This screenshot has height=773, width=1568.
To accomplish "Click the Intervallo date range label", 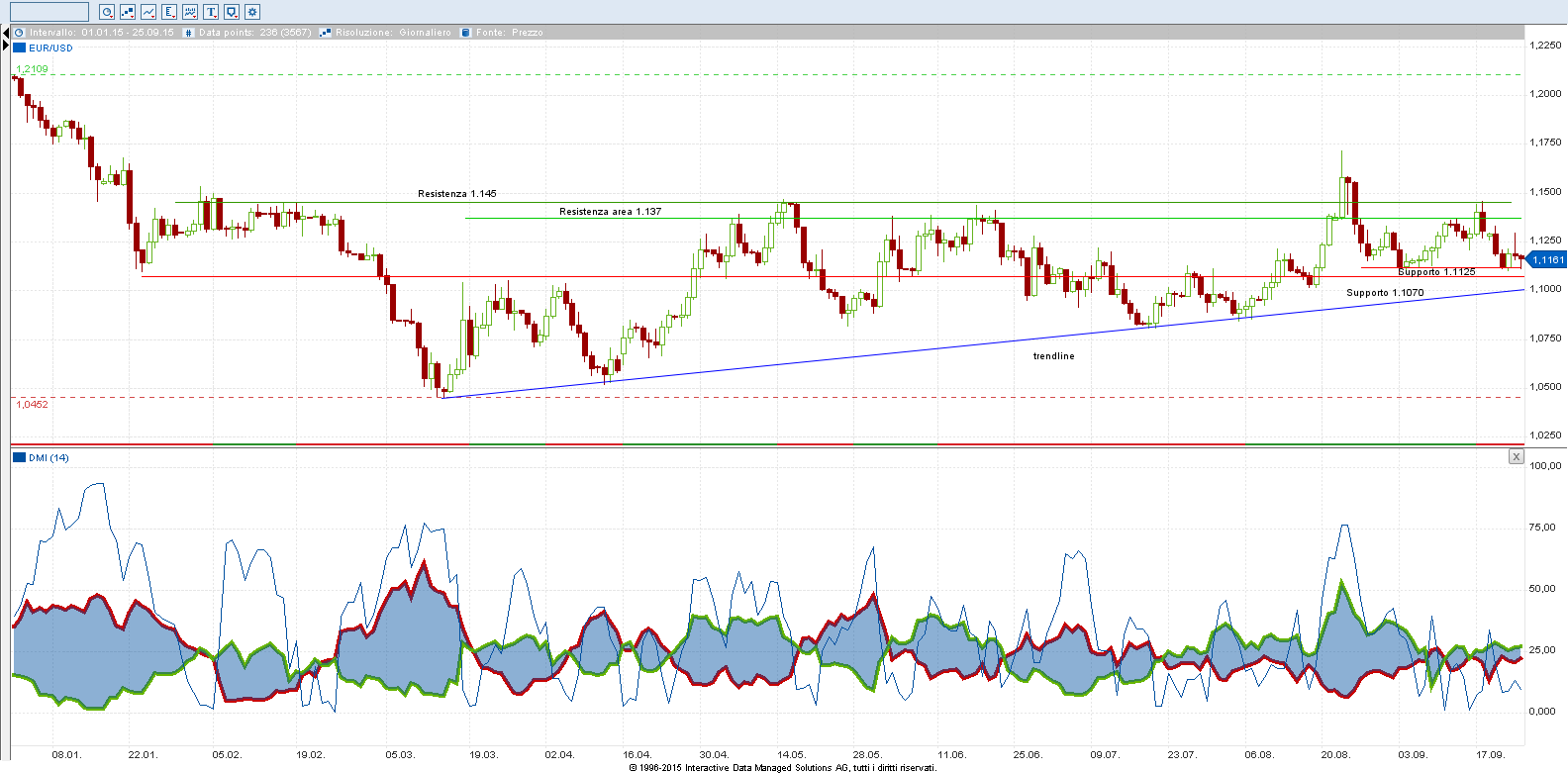I will pos(101,33).
